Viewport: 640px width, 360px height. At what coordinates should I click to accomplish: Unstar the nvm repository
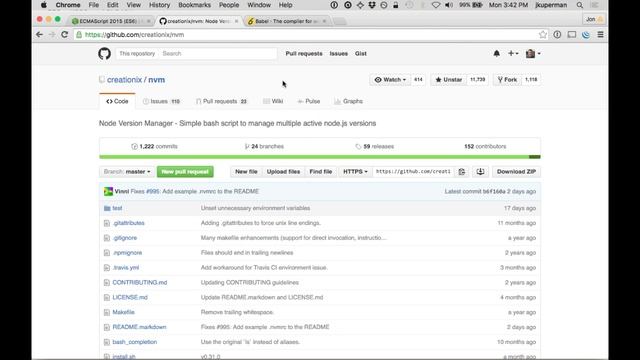[449, 80]
